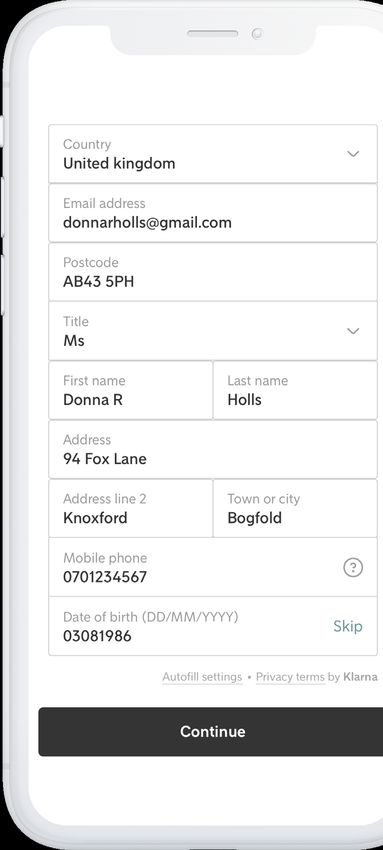Open Autofill settings link
383x850 pixels.
(x=202, y=677)
